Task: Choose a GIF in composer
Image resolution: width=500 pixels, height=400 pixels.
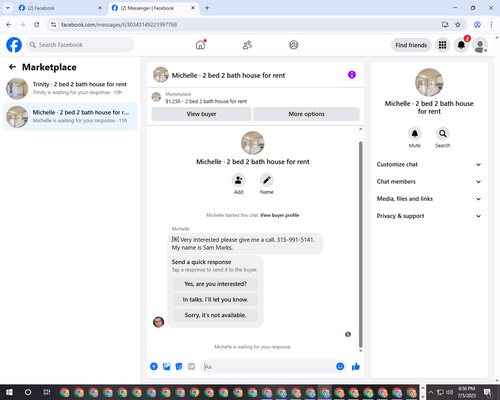Action: [191, 367]
